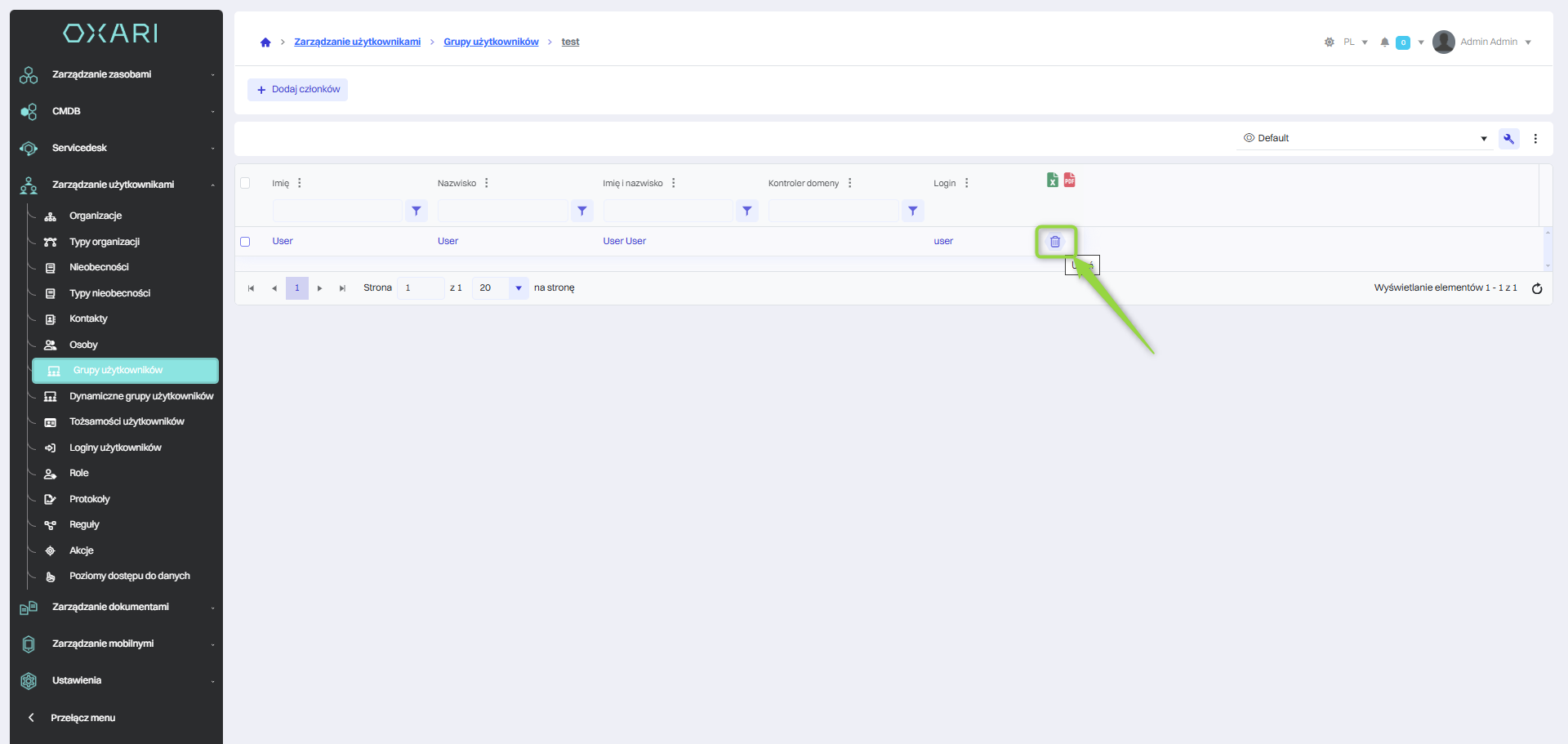
Task: Apply filter icon for Imię column
Action: (x=416, y=211)
